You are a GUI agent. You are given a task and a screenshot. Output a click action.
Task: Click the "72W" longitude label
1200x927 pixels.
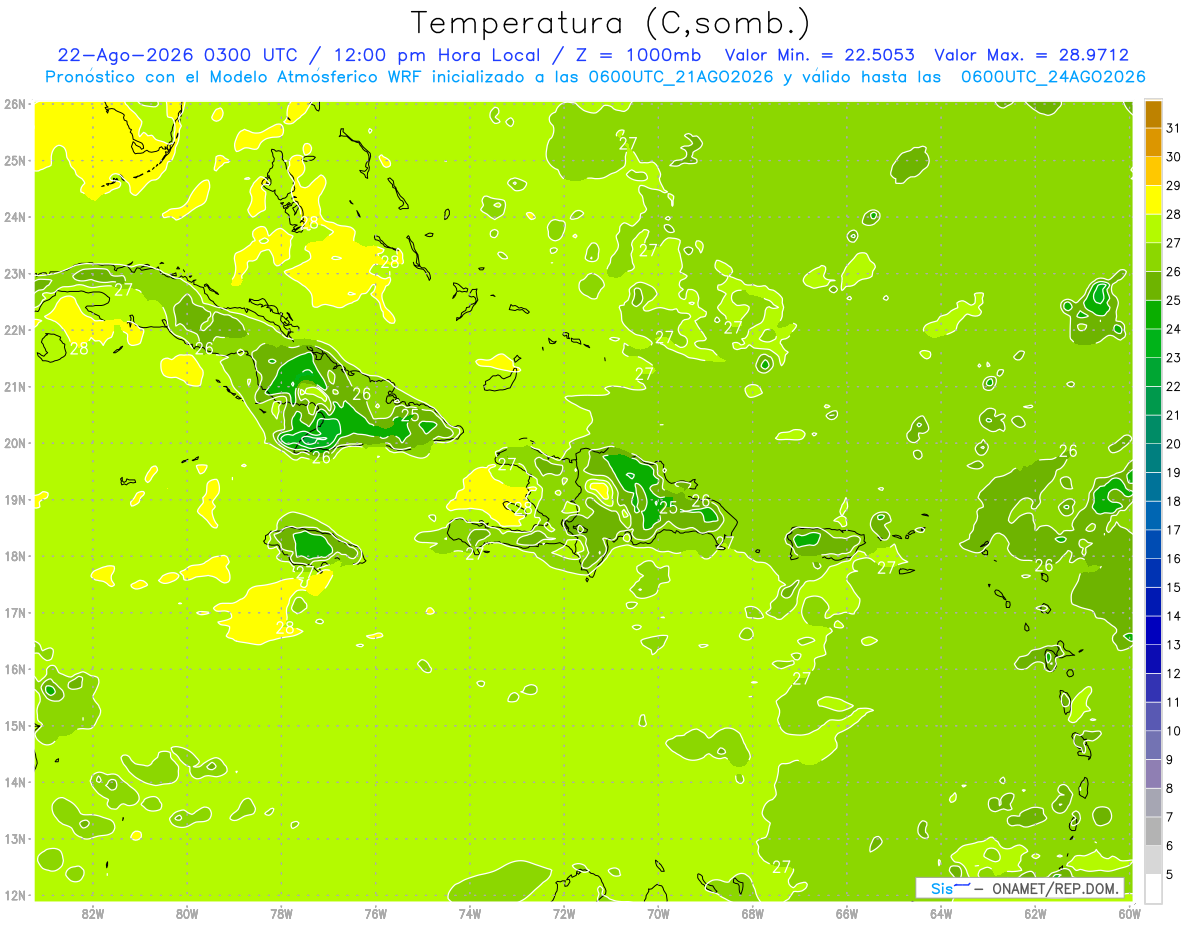pyautogui.click(x=564, y=913)
